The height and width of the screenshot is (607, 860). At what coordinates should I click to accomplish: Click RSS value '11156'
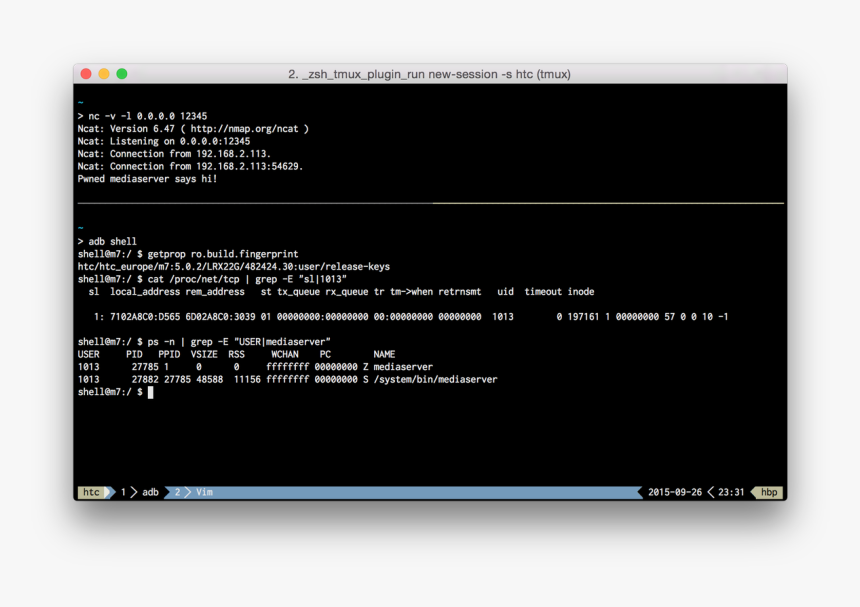pyautogui.click(x=247, y=379)
